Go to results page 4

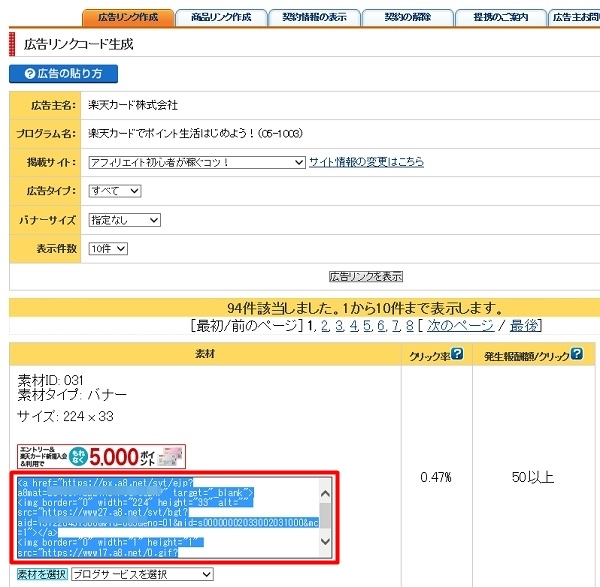[x=354, y=326]
